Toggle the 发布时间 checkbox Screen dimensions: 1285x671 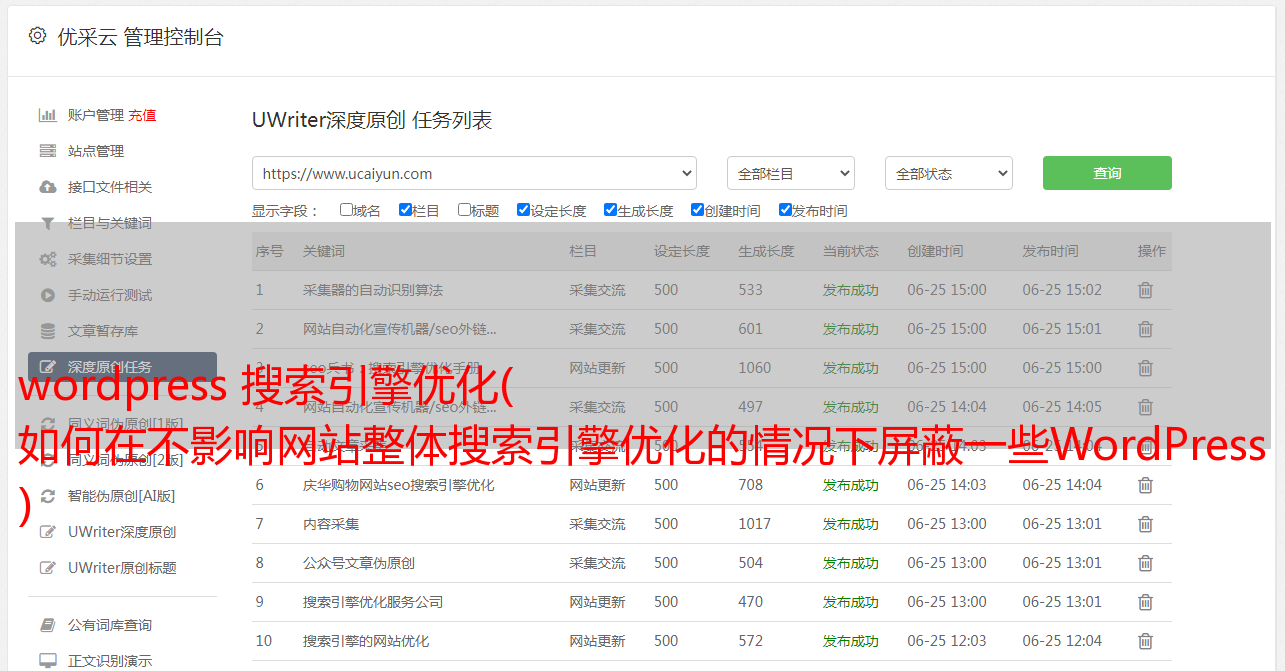click(x=785, y=210)
